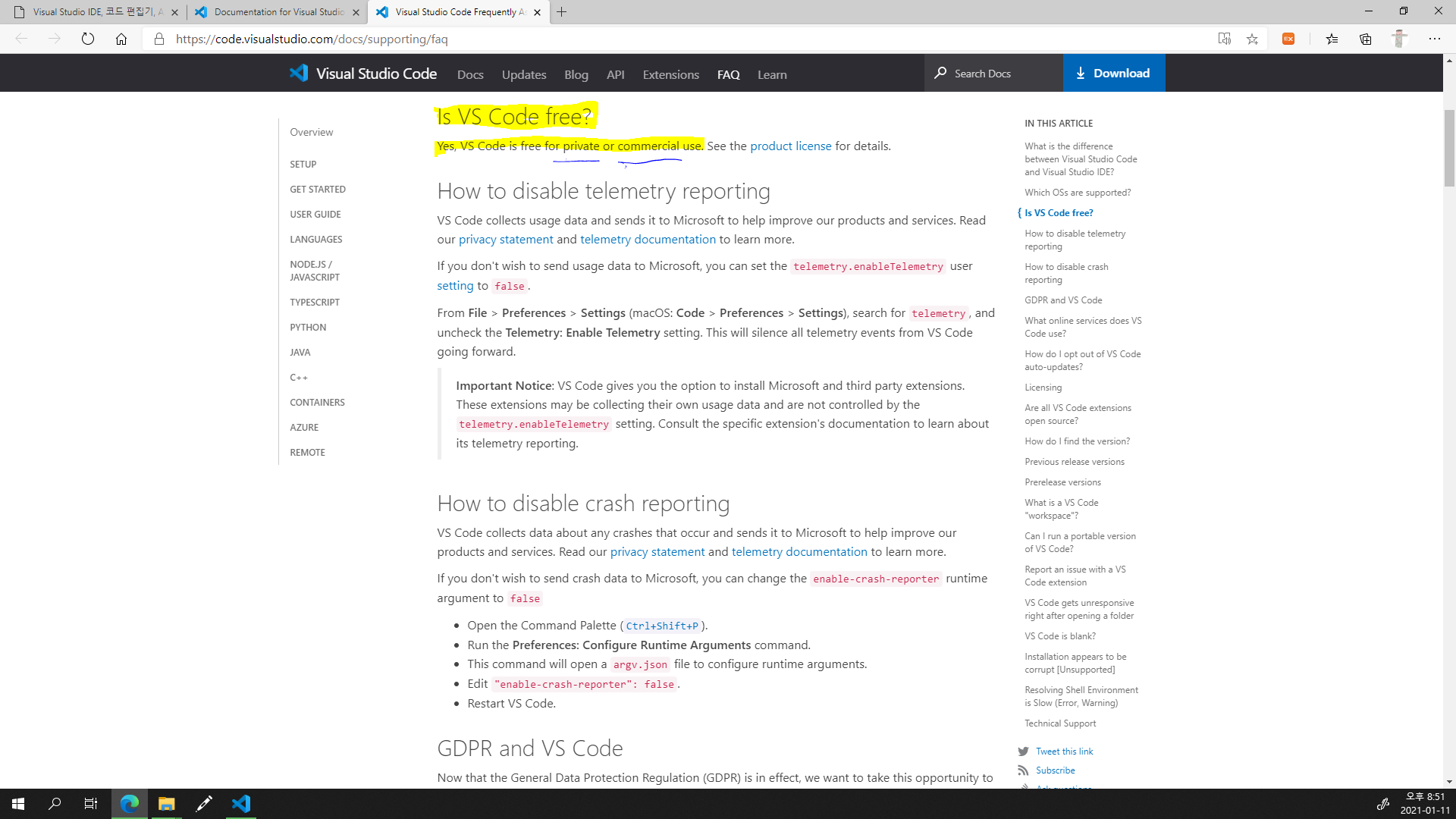
Task: Click the browser refresh icon
Action: pos(88,39)
